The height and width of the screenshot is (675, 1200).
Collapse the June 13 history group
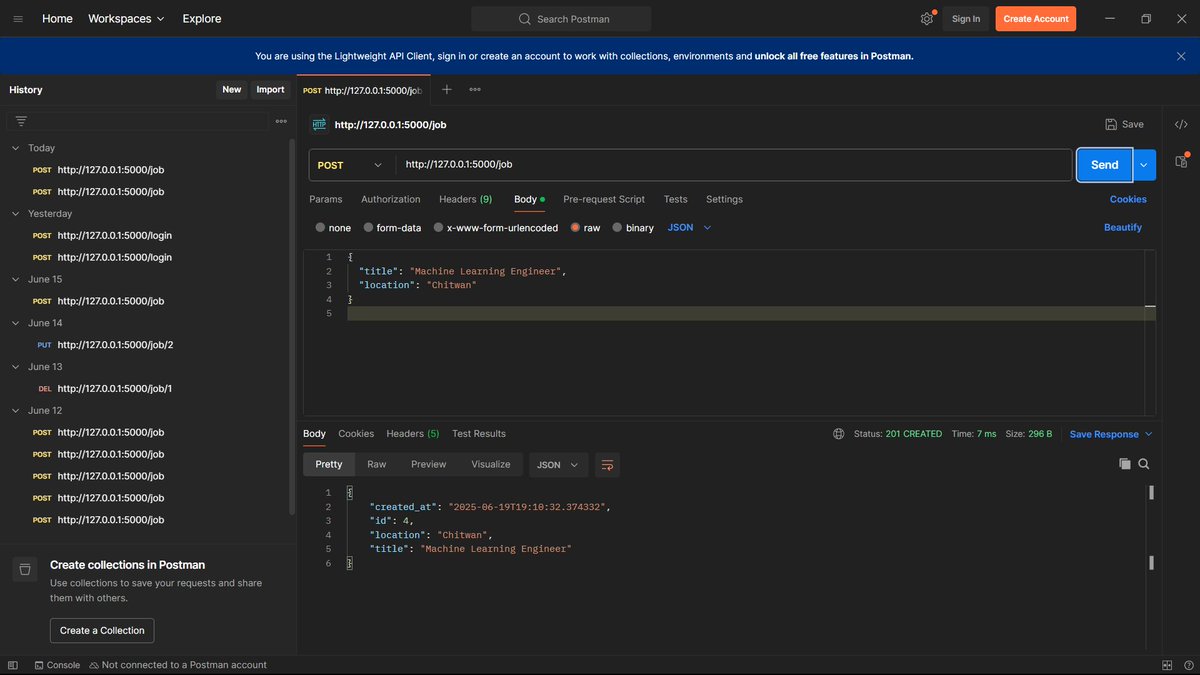point(15,367)
